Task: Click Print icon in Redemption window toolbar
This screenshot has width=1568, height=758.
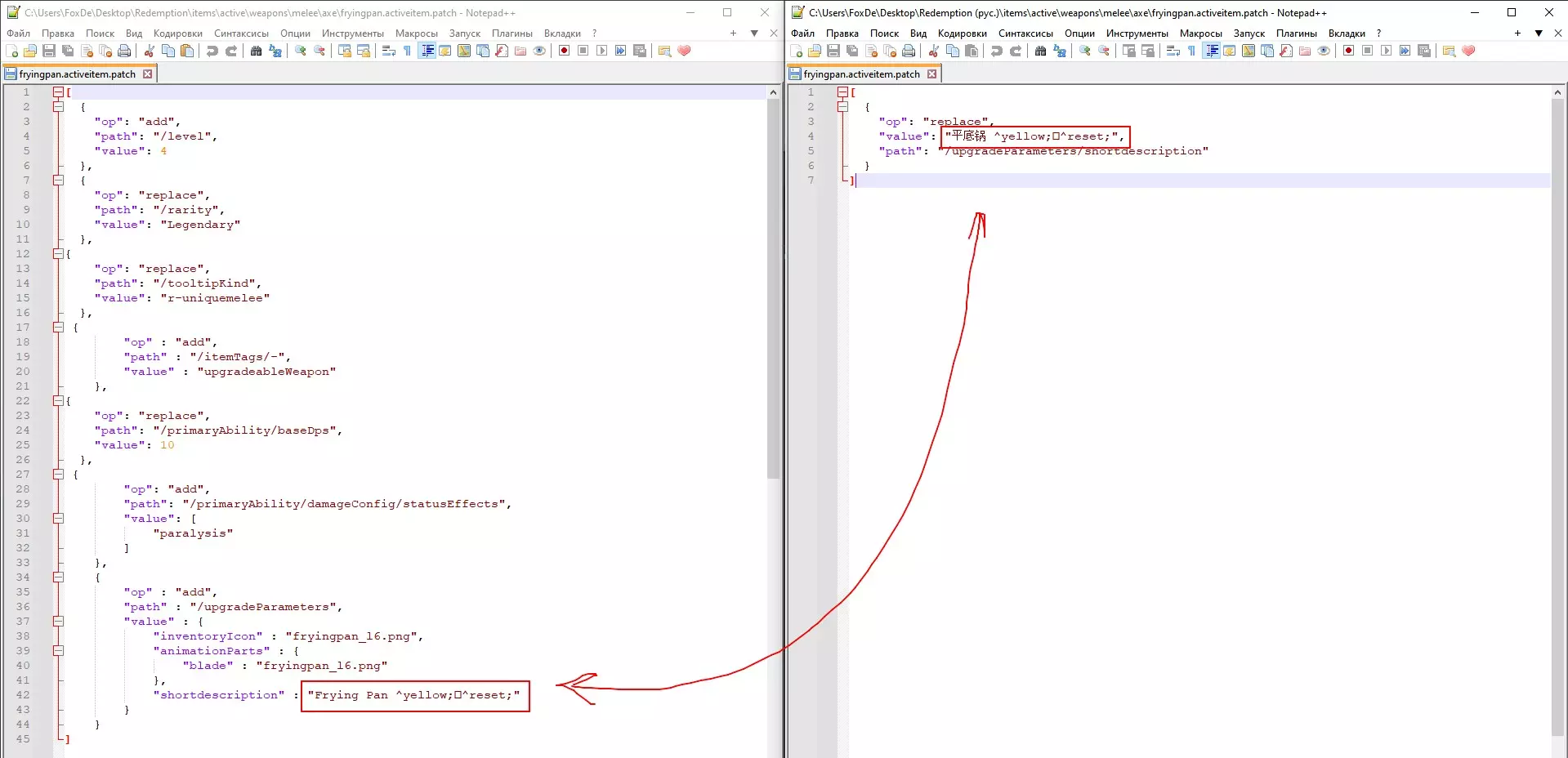Action: point(124,51)
